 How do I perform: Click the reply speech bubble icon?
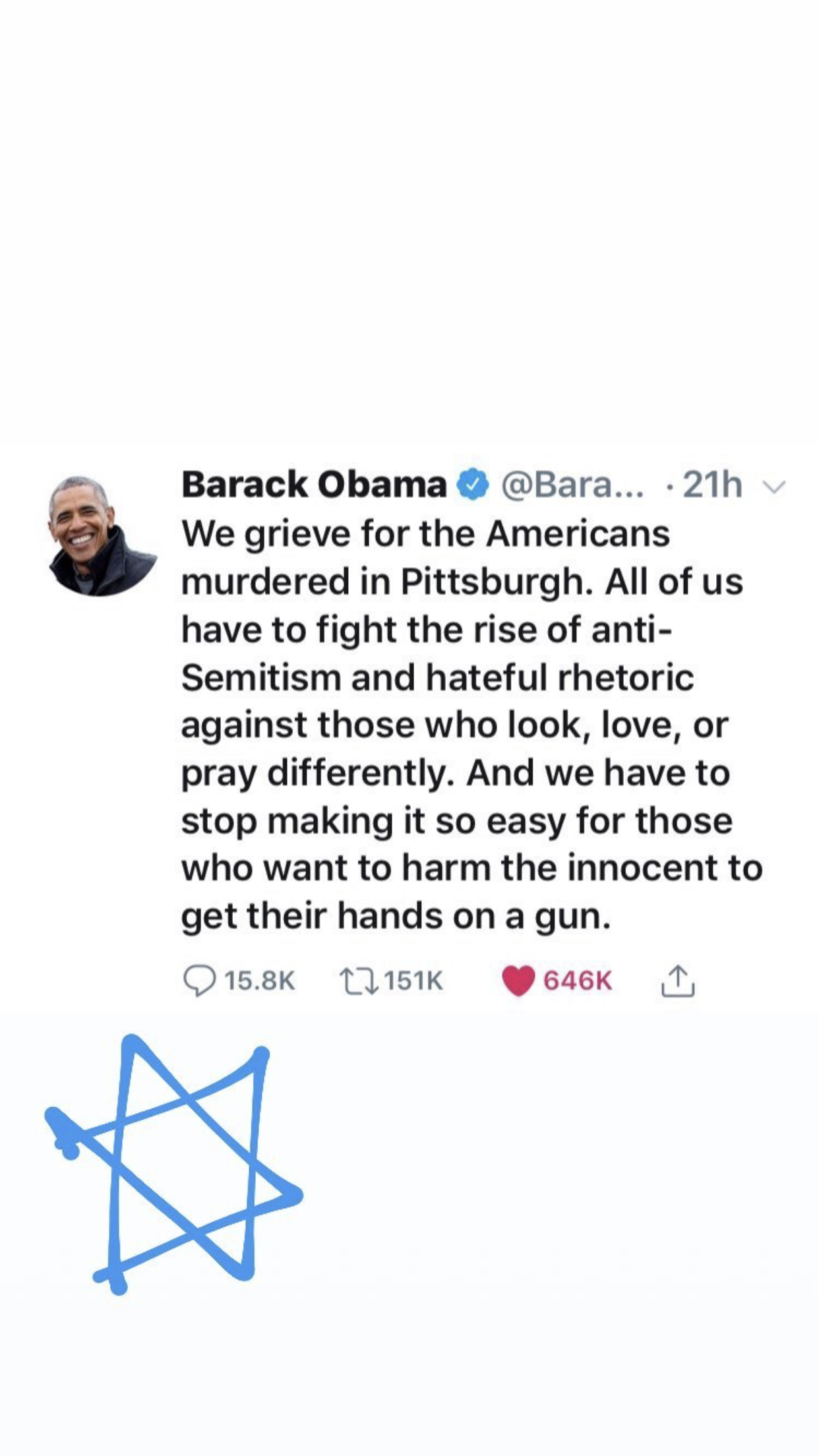point(199,981)
